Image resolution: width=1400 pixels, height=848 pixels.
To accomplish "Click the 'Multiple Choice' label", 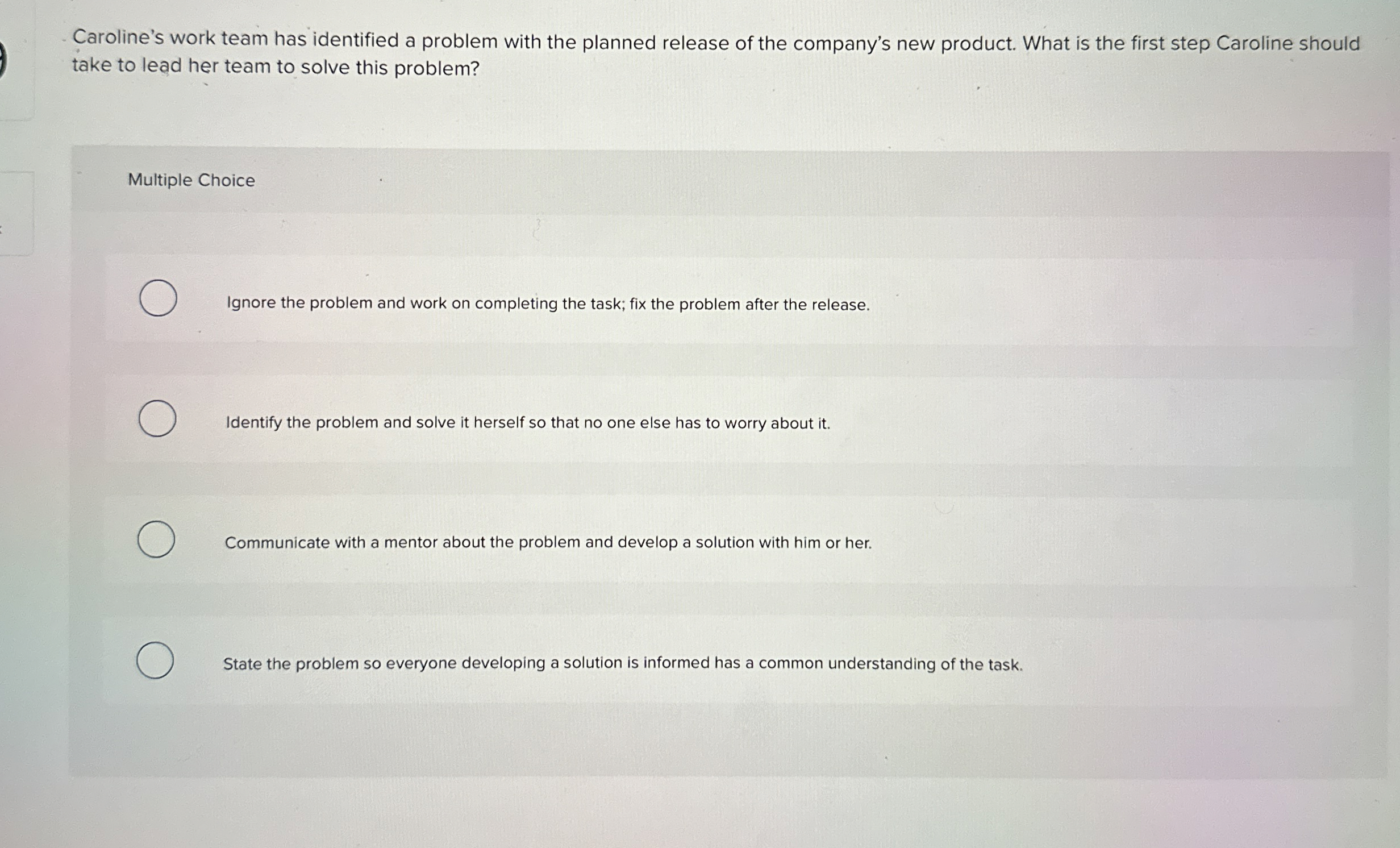I will click(191, 181).
